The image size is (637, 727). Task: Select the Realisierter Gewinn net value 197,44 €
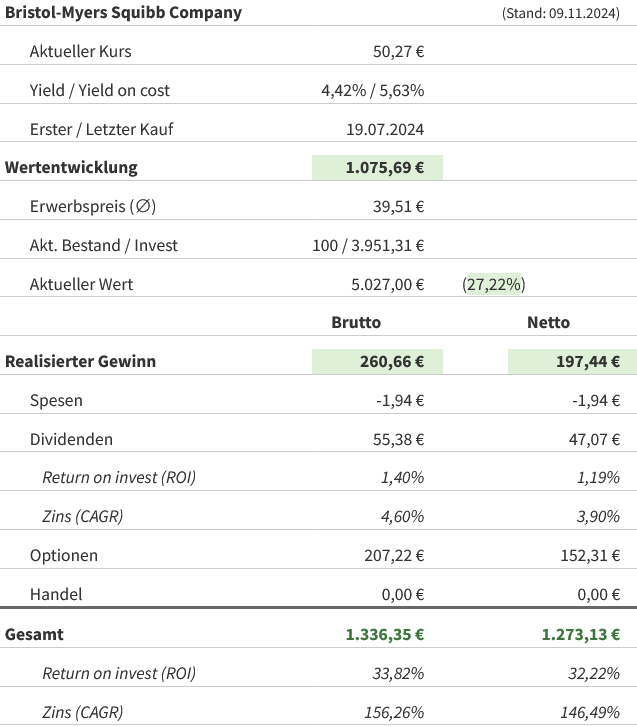coord(588,362)
